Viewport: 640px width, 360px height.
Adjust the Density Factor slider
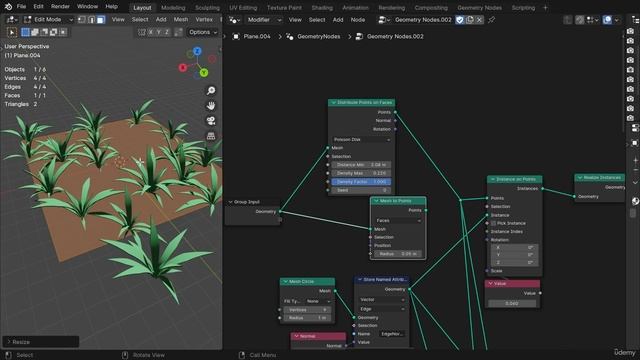pos(361,182)
